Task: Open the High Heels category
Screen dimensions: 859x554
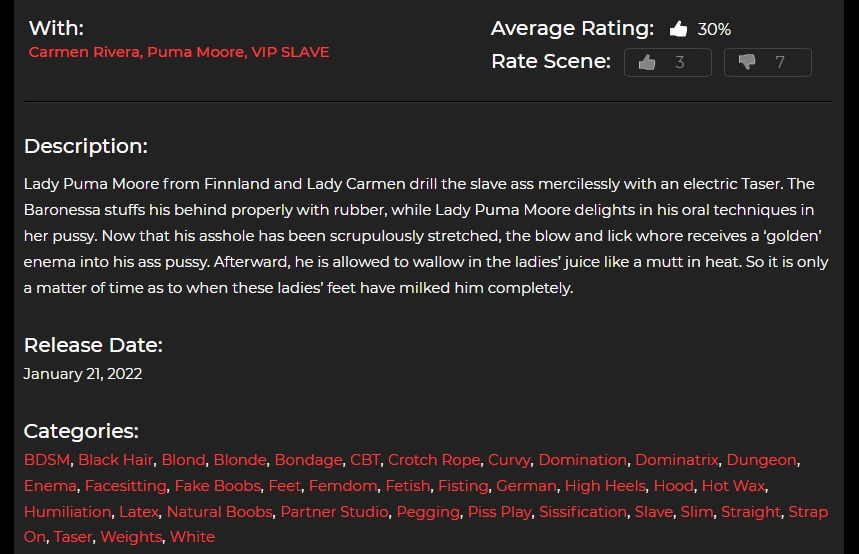Action: point(605,486)
